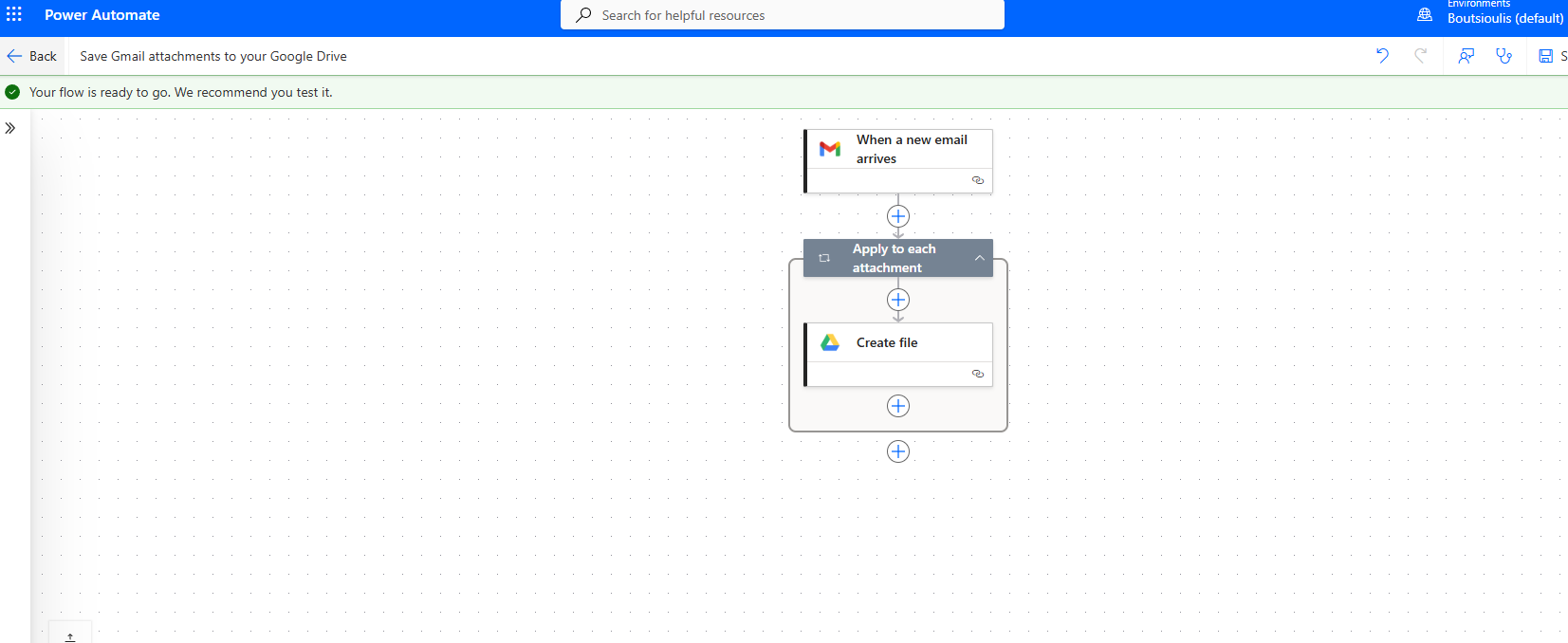Image resolution: width=1568 pixels, height=643 pixels.
Task: Click the connection link icon on Create file
Action: [978, 374]
